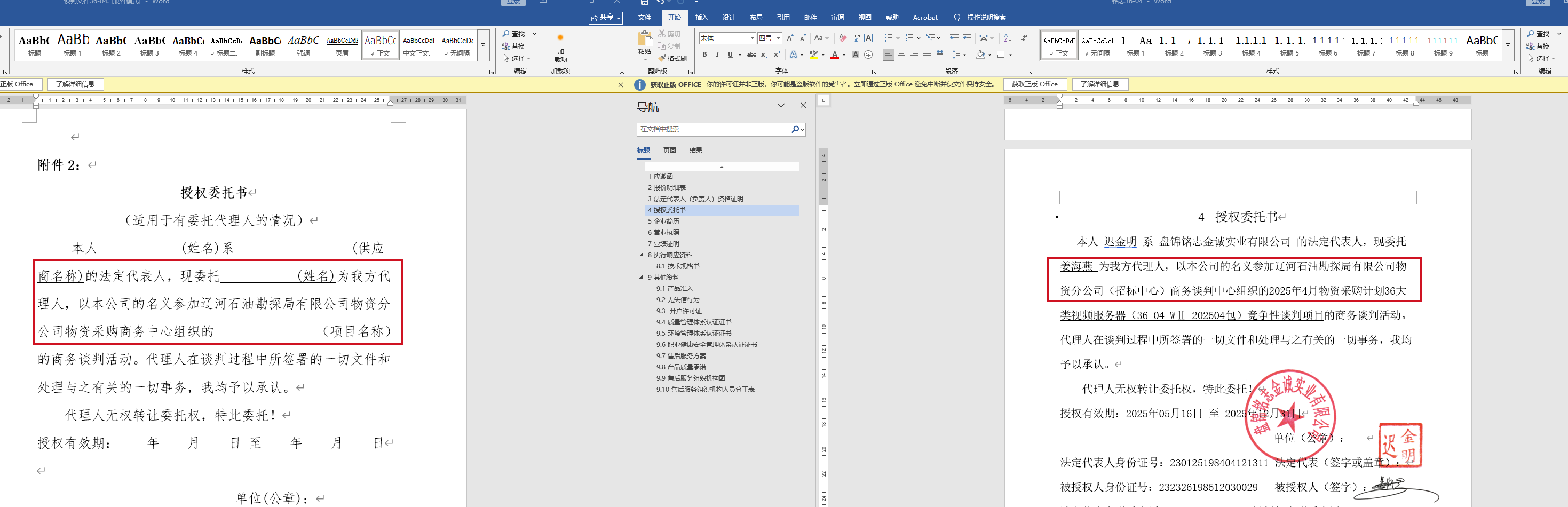Open the 宋体 font name dropdown
The width and height of the screenshot is (1568, 507).
(752, 38)
